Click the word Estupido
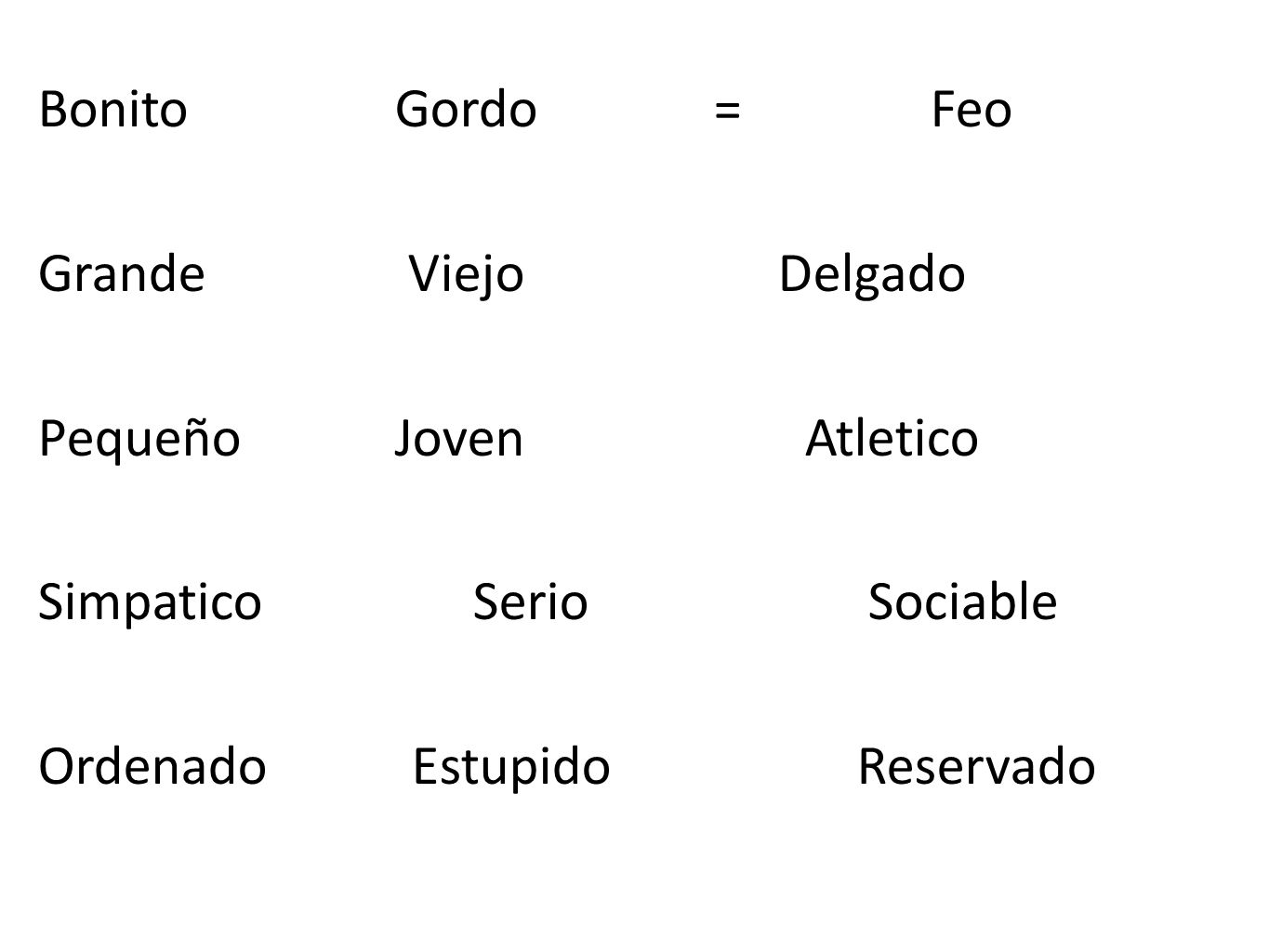1269x952 pixels. coord(511,769)
